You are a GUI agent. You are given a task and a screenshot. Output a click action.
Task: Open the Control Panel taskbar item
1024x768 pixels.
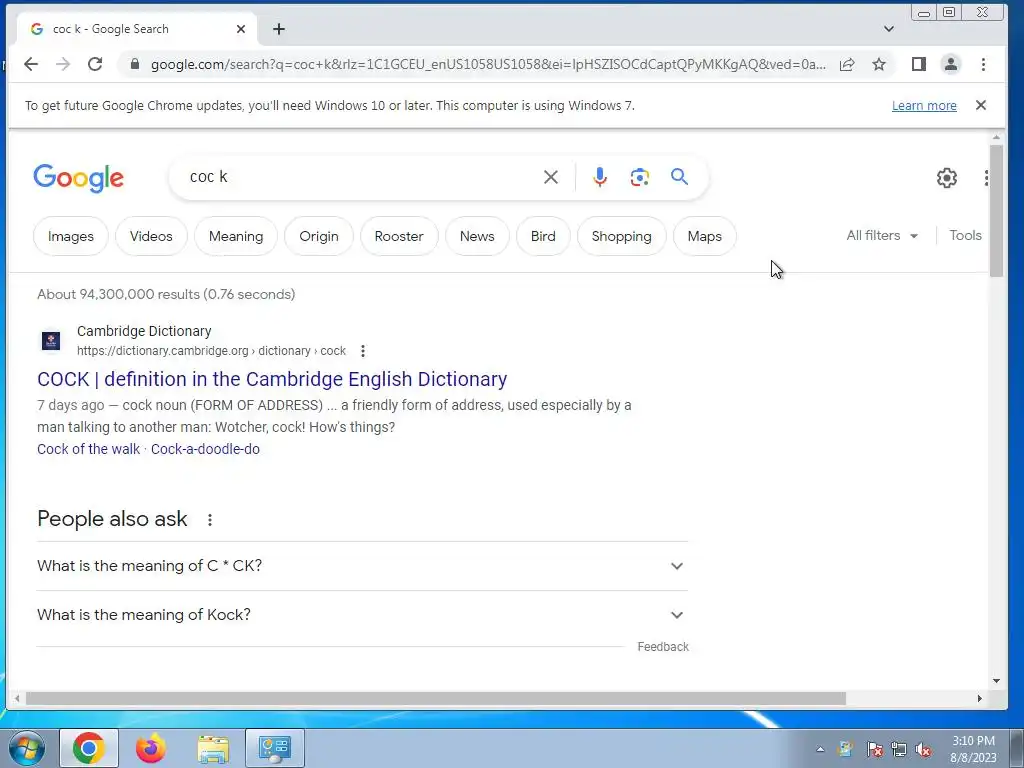click(x=275, y=748)
